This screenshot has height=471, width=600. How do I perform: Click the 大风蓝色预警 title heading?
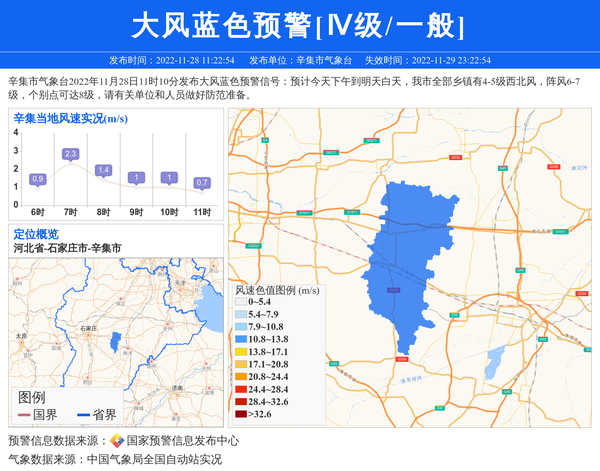(299, 25)
